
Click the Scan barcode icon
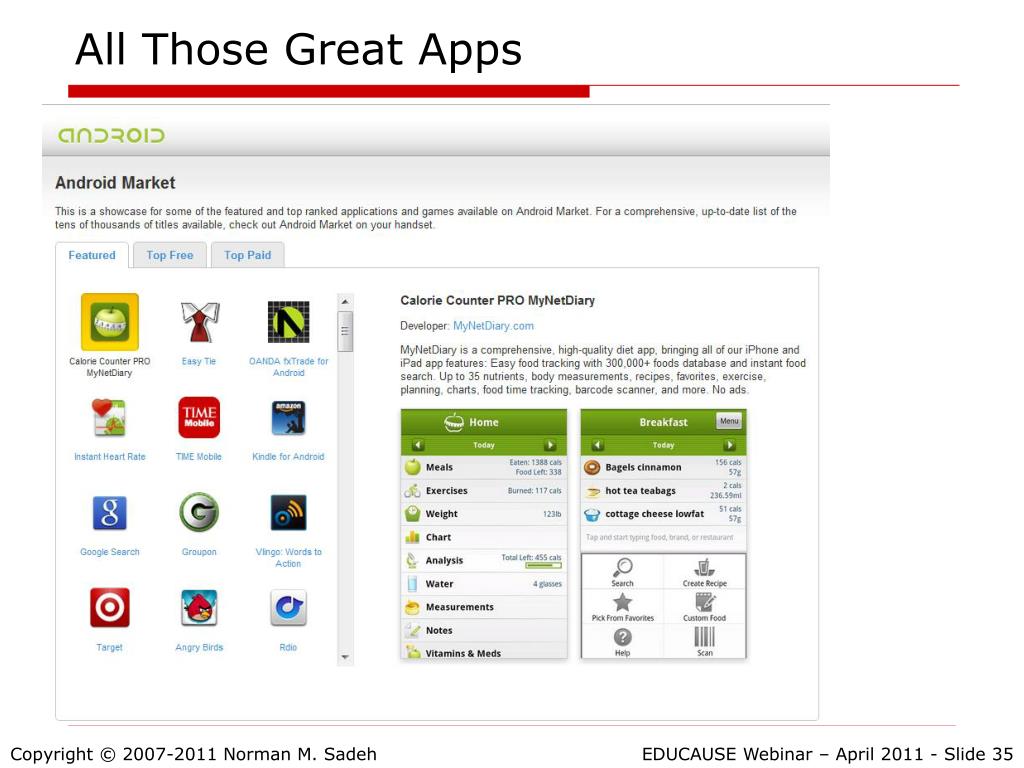click(705, 637)
